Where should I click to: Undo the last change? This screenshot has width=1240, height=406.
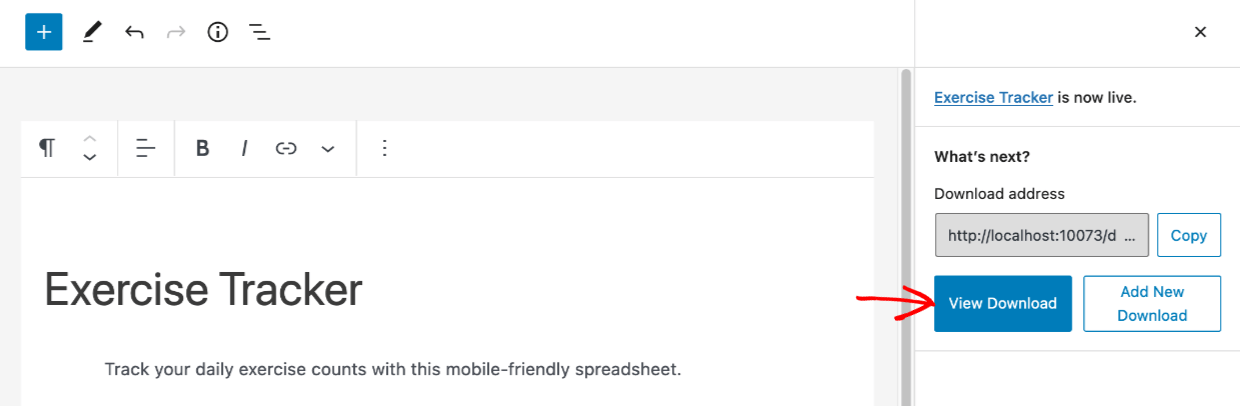[x=134, y=32]
